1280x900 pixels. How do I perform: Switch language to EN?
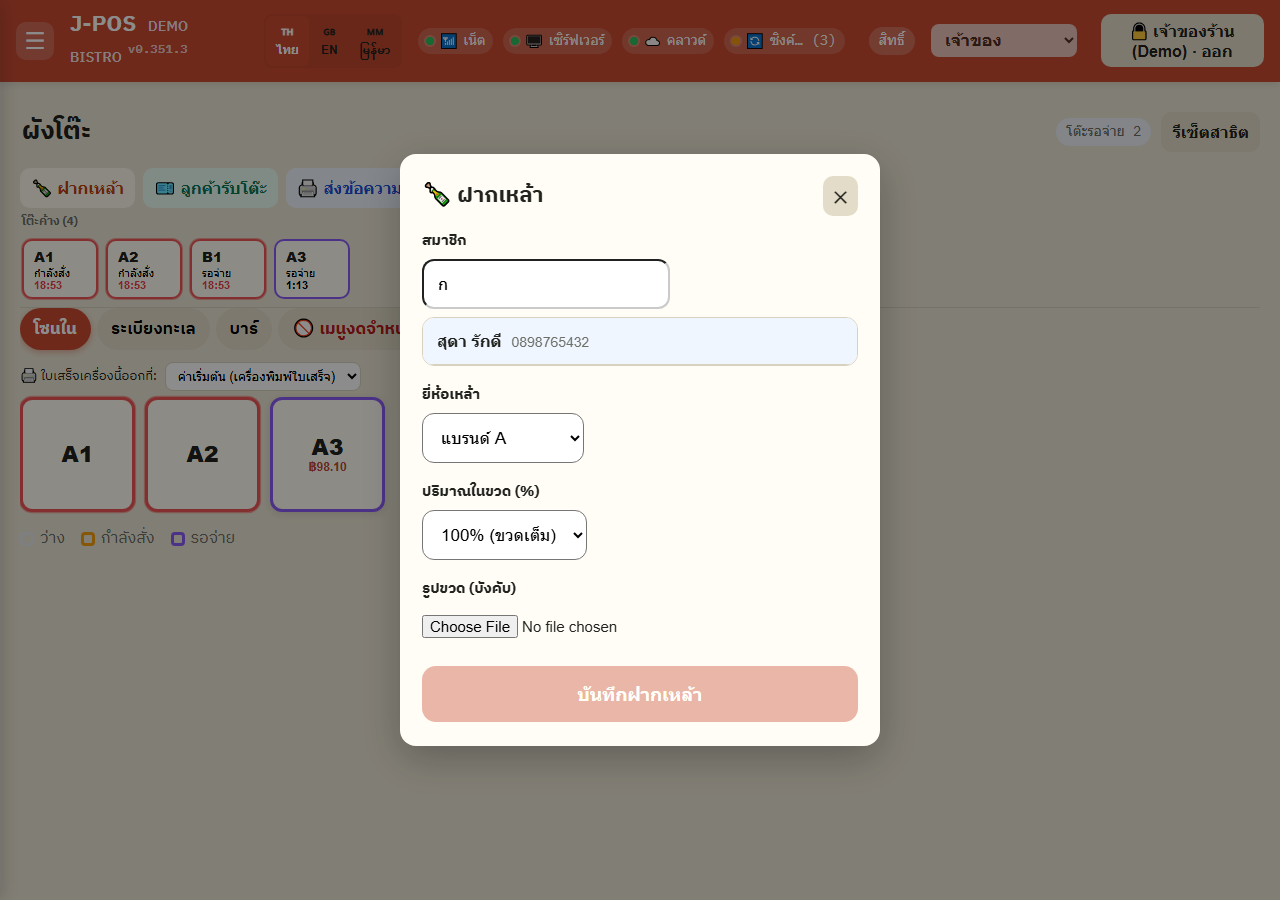(x=329, y=41)
